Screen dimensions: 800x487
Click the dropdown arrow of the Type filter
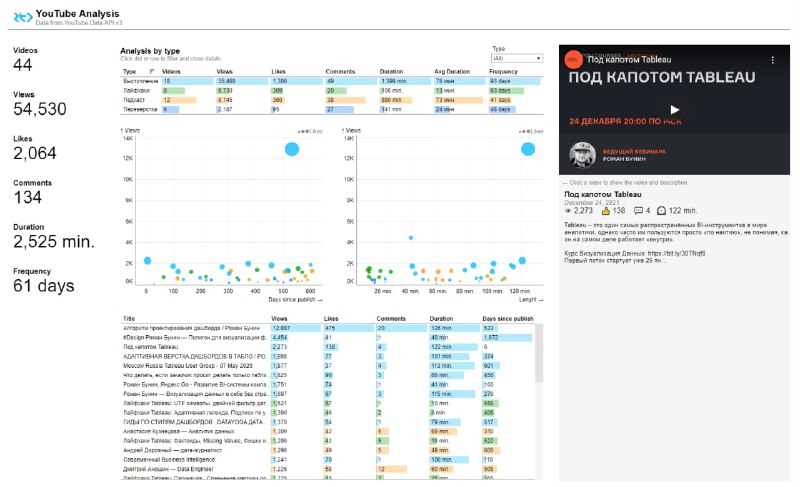tap(538, 59)
